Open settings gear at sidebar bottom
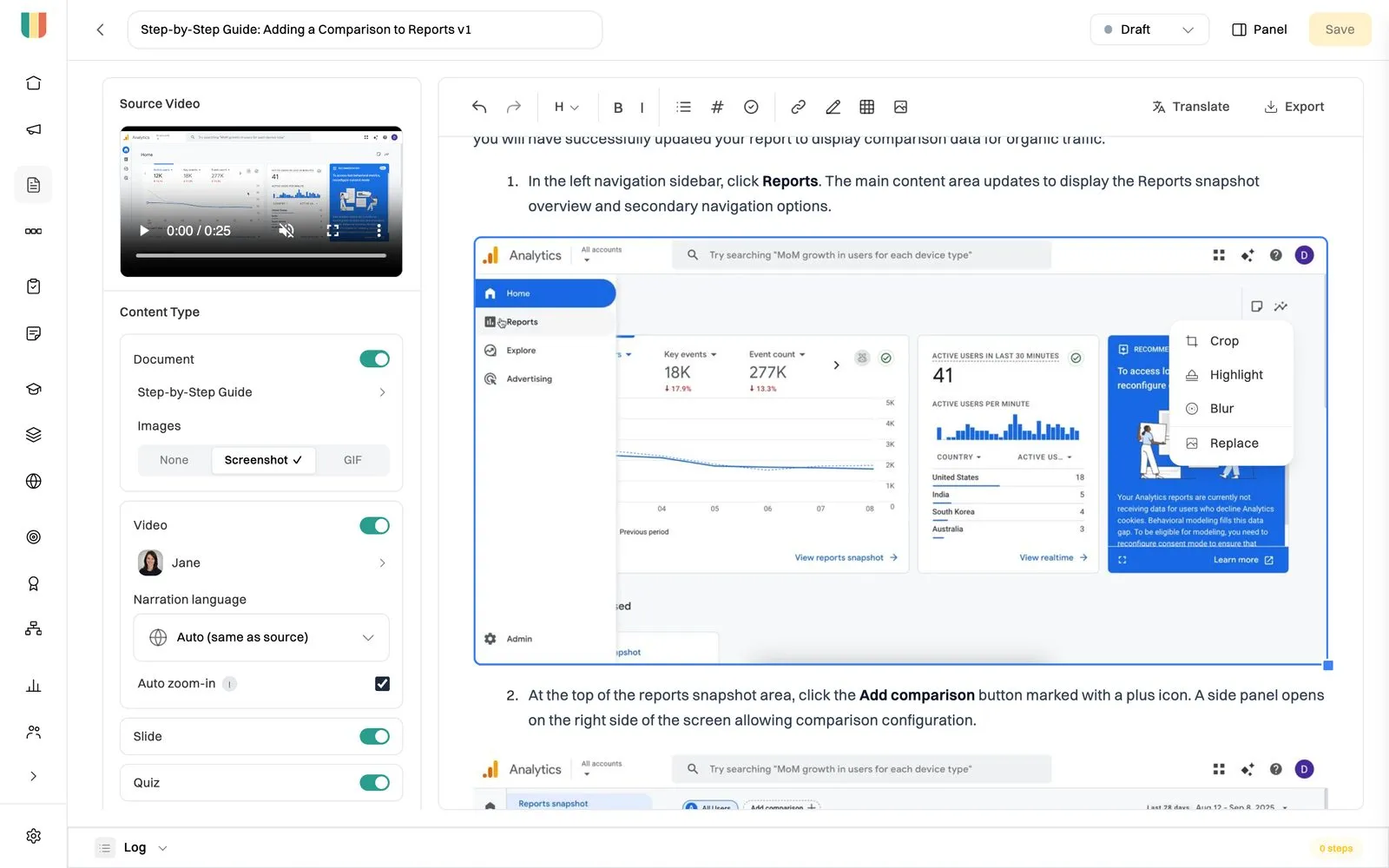 pyautogui.click(x=33, y=836)
